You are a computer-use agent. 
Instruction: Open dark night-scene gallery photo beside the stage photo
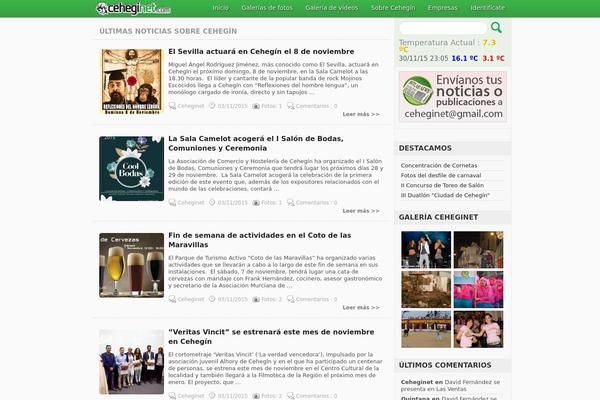click(478, 250)
